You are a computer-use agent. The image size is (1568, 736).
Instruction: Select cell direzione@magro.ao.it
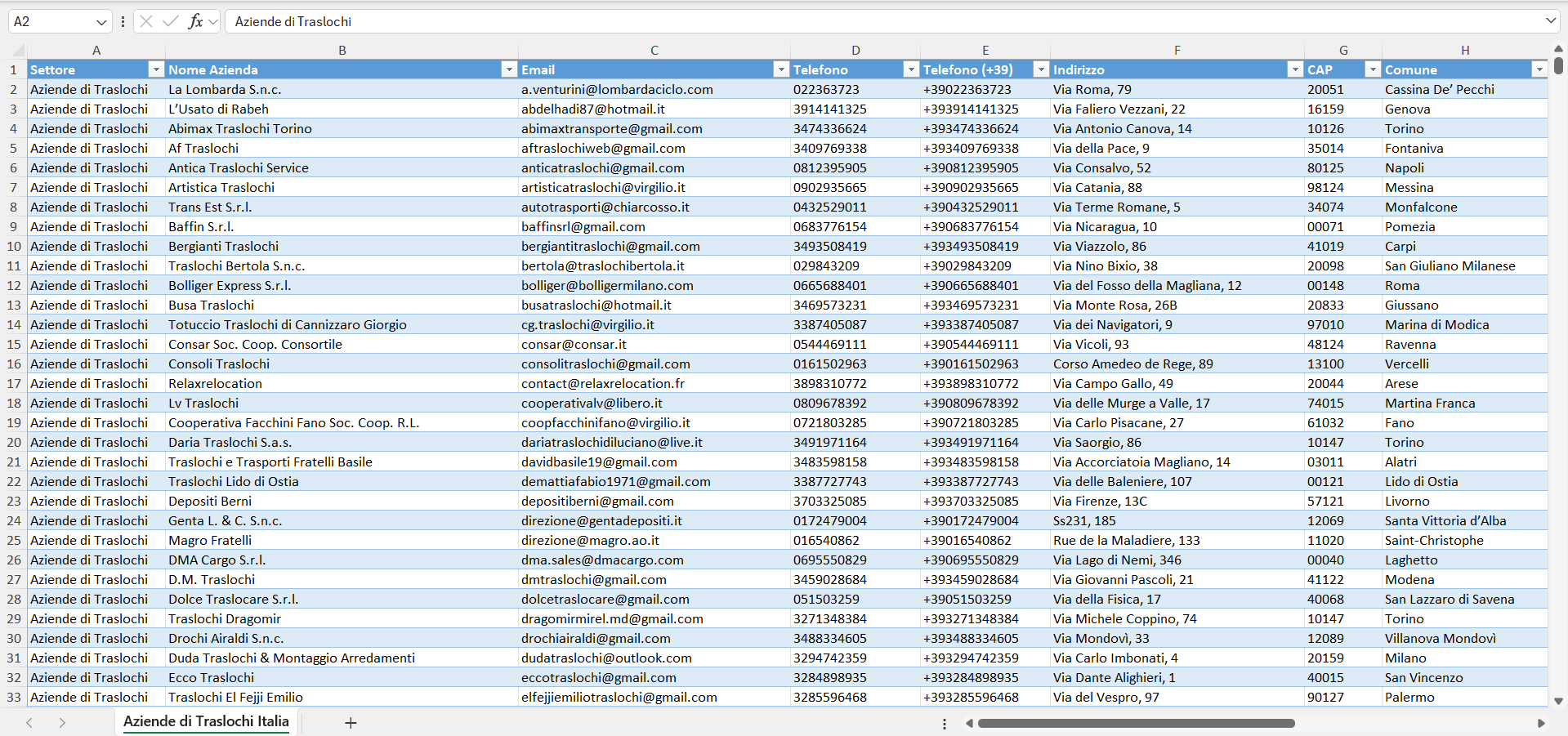coord(654,540)
